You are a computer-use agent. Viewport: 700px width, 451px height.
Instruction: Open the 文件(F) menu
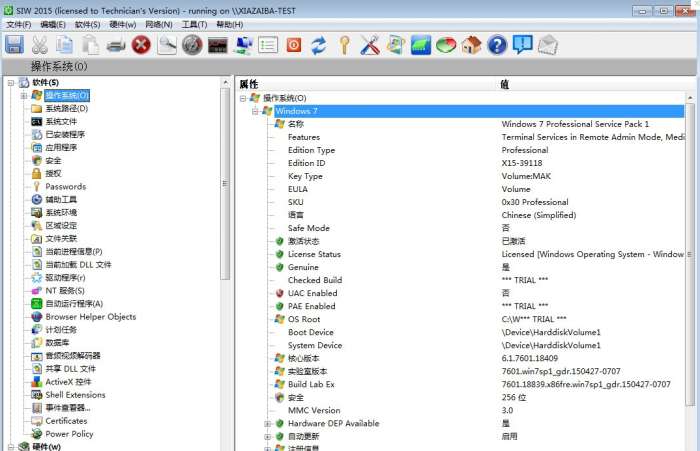point(18,25)
